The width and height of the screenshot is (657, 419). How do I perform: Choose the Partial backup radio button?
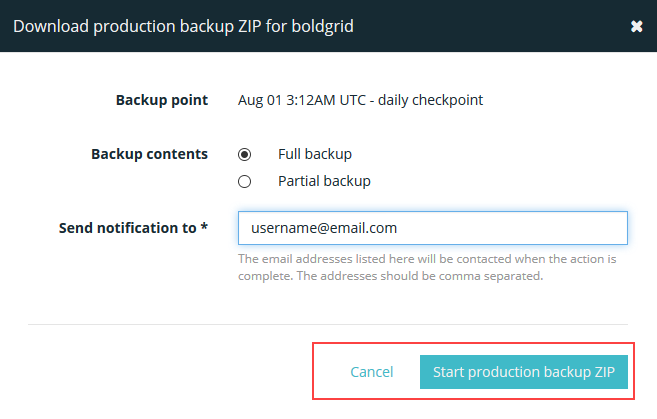click(244, 181)
